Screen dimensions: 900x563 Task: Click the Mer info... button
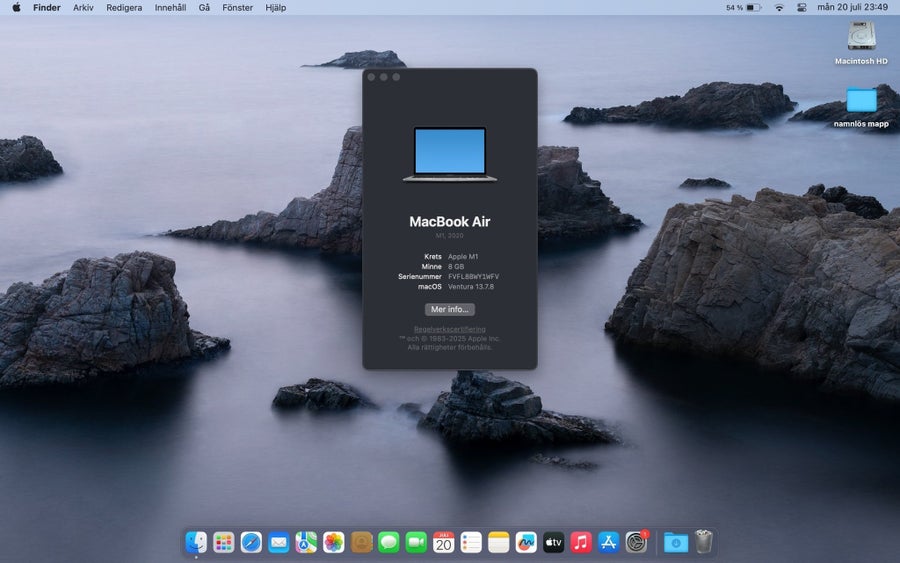(449, 309)
